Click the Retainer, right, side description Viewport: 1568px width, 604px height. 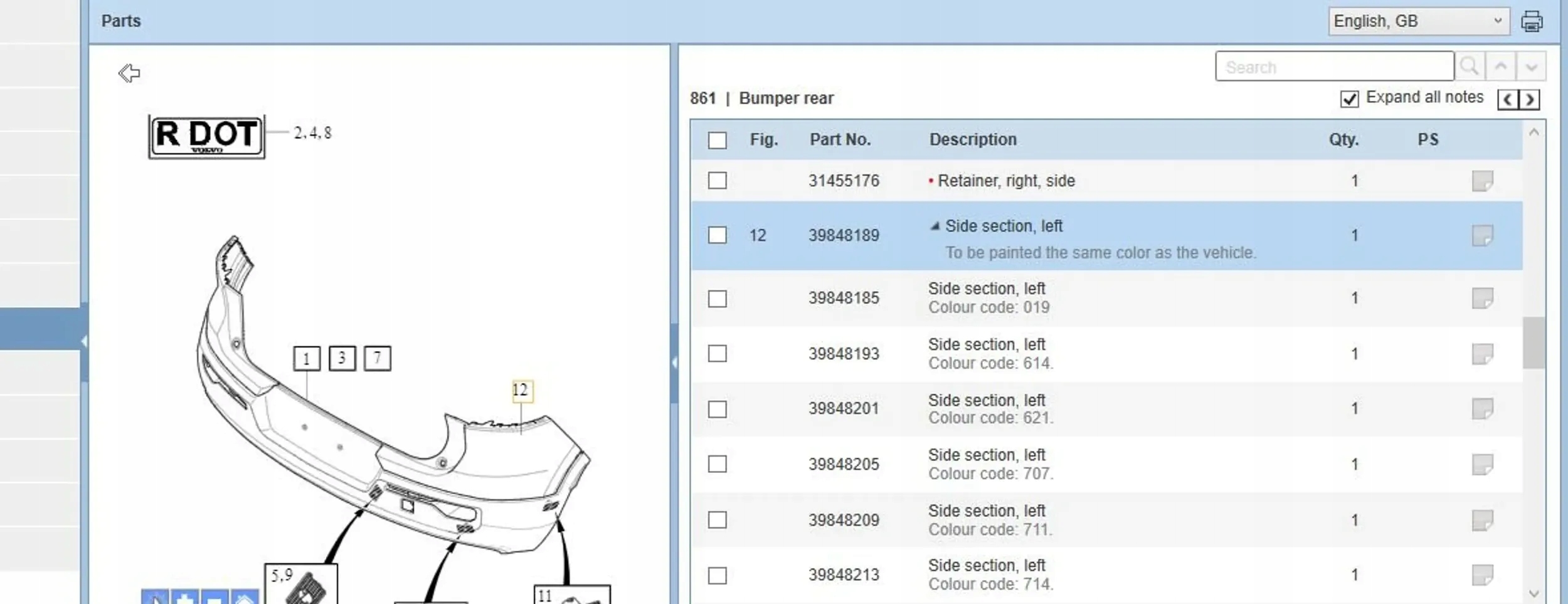click(x=1006, y=181)
